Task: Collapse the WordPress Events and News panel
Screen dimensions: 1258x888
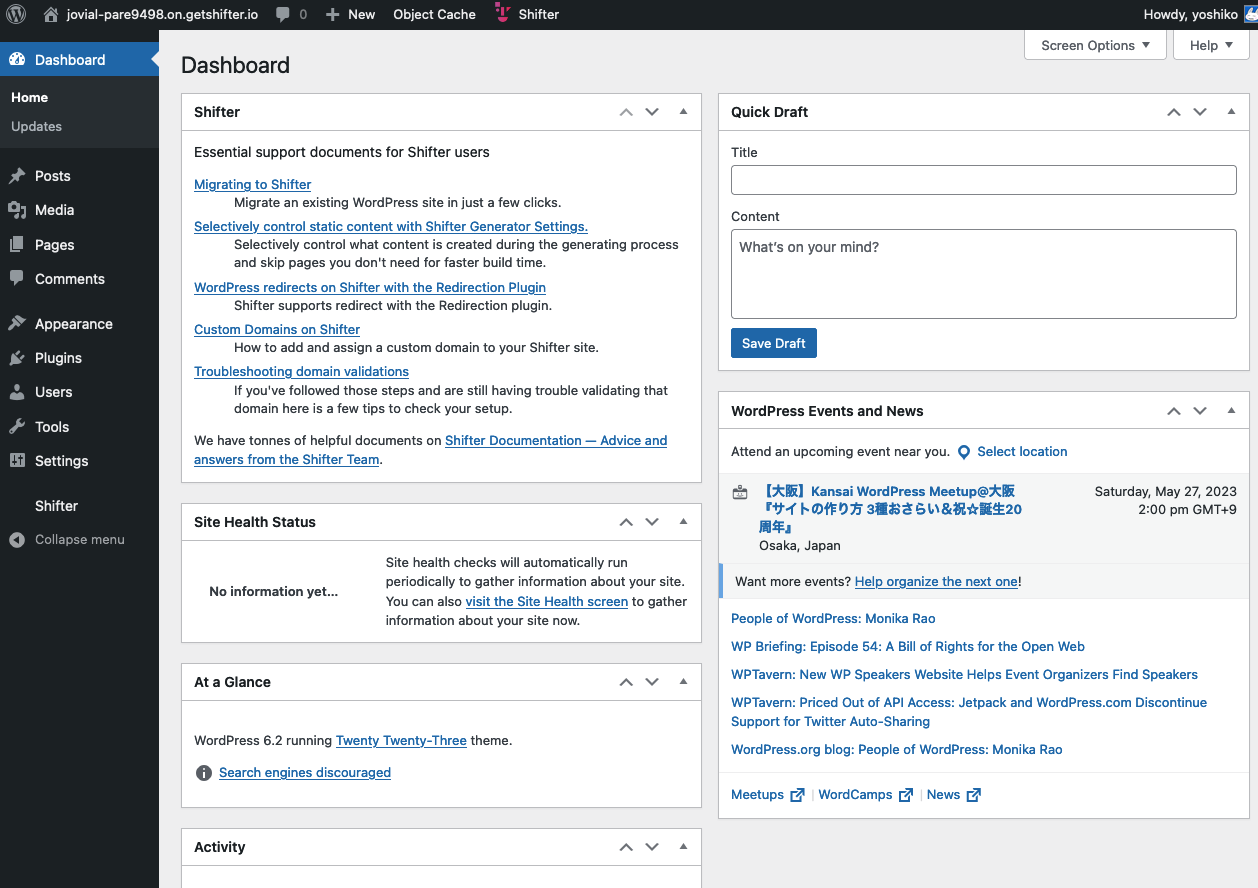Action: coord(1231,411)
